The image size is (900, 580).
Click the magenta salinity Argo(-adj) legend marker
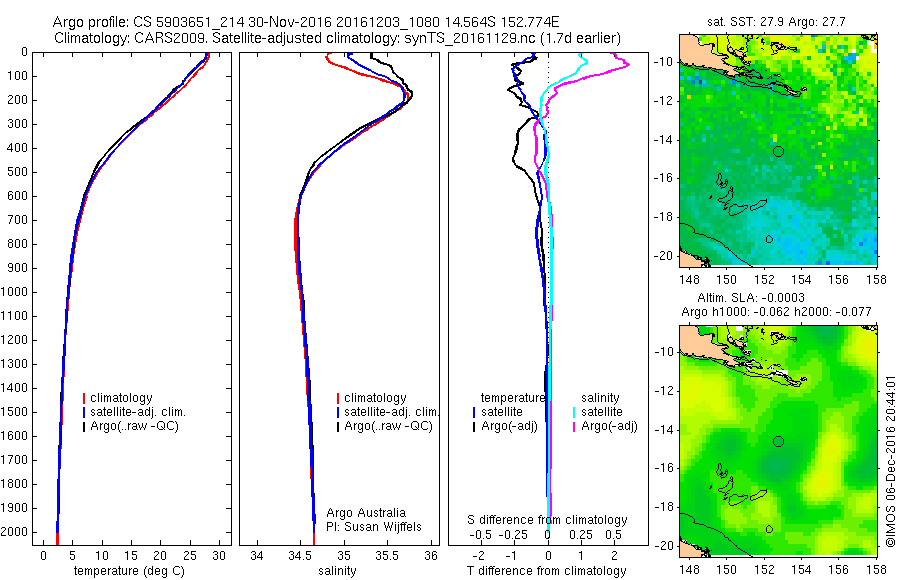click(574, 427)
